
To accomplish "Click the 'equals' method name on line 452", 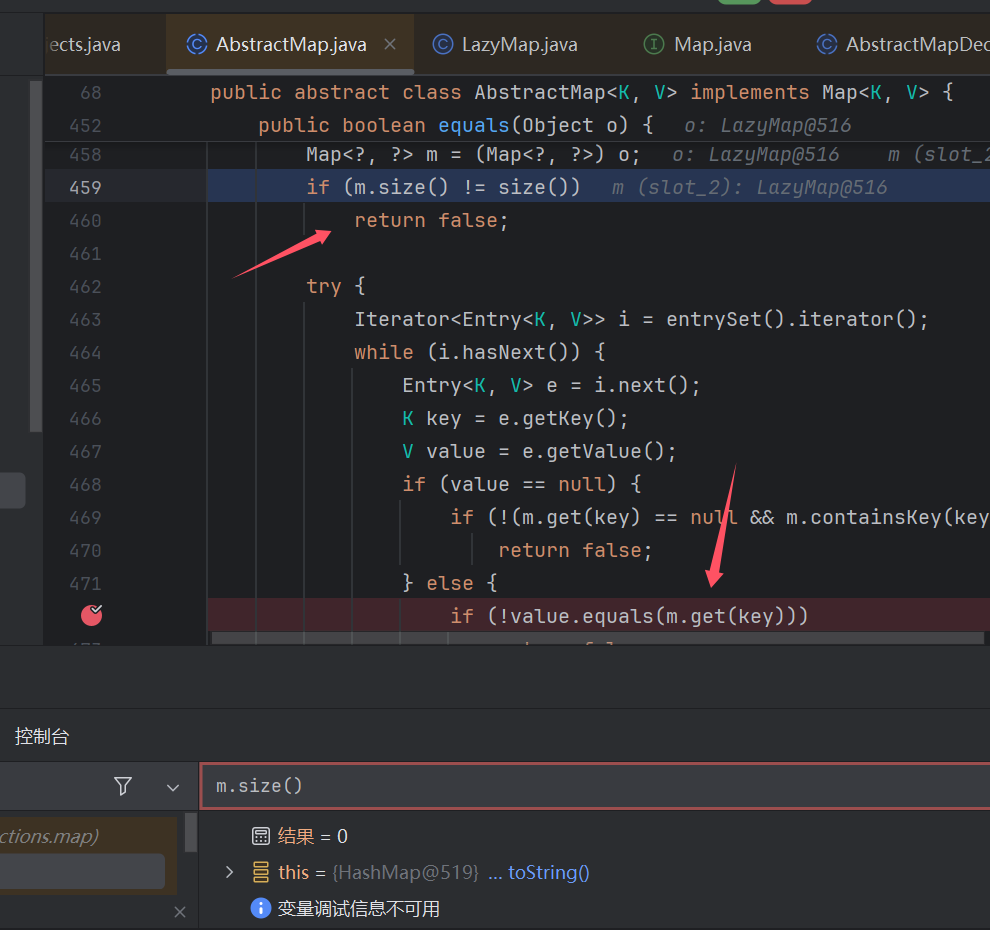I will pos(474,125).
